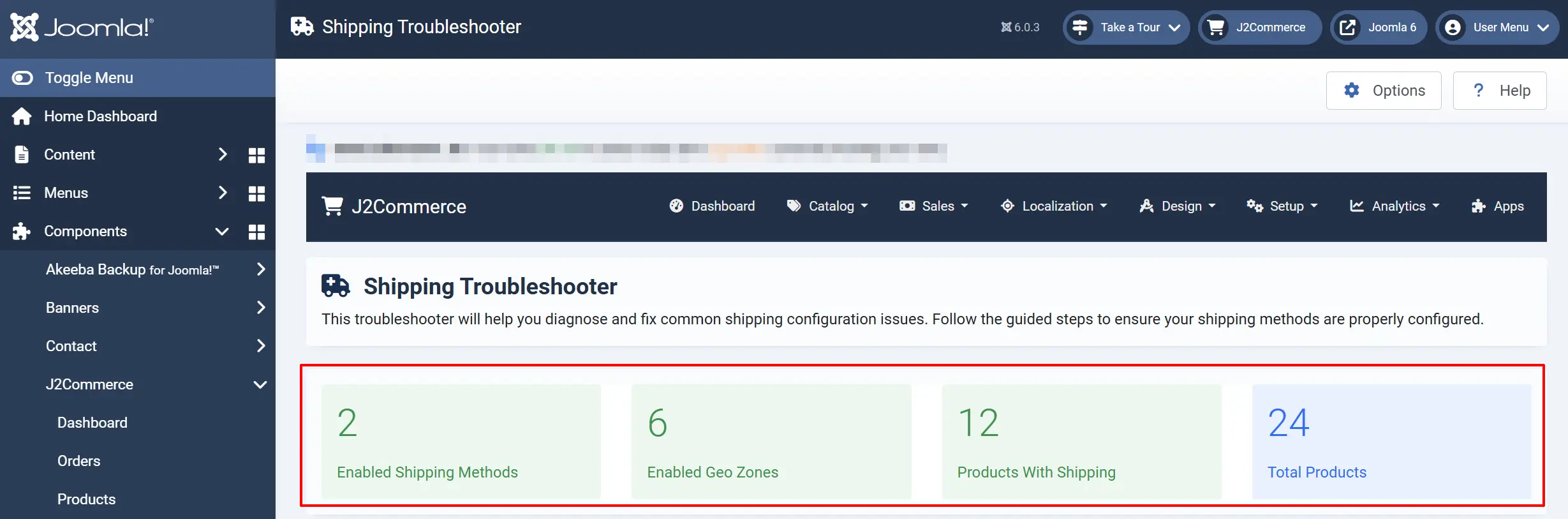The image size is (1568, 519).
Task: Open the Banners component entry
Action: [x=72, y=308]
